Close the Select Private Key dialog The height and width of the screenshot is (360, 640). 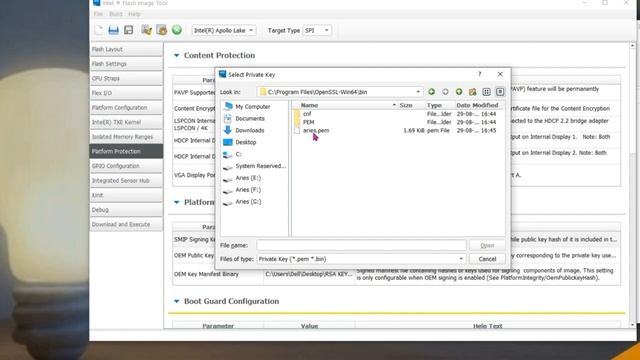click(x=500, y=74)
